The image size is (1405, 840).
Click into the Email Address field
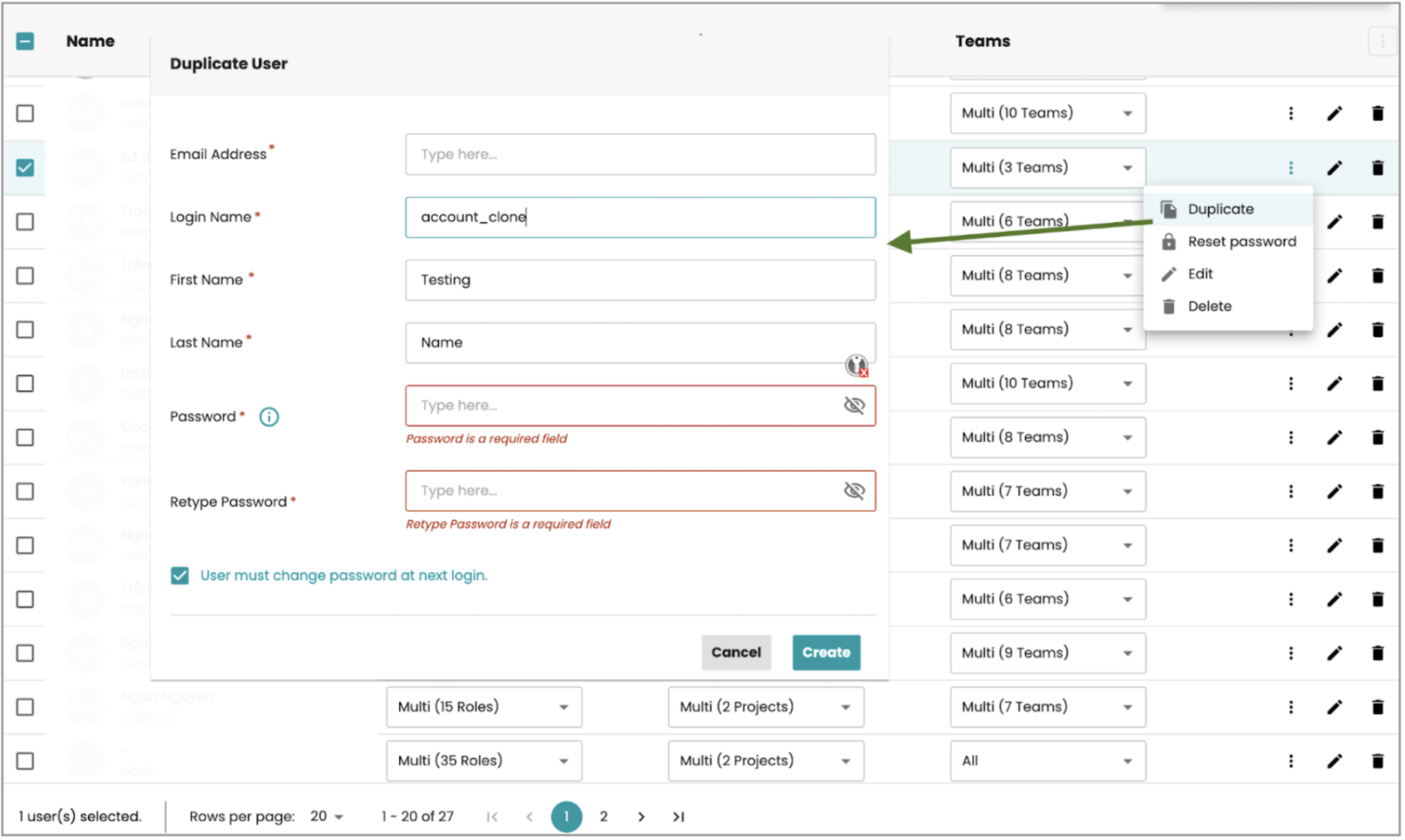coord(640,154)
